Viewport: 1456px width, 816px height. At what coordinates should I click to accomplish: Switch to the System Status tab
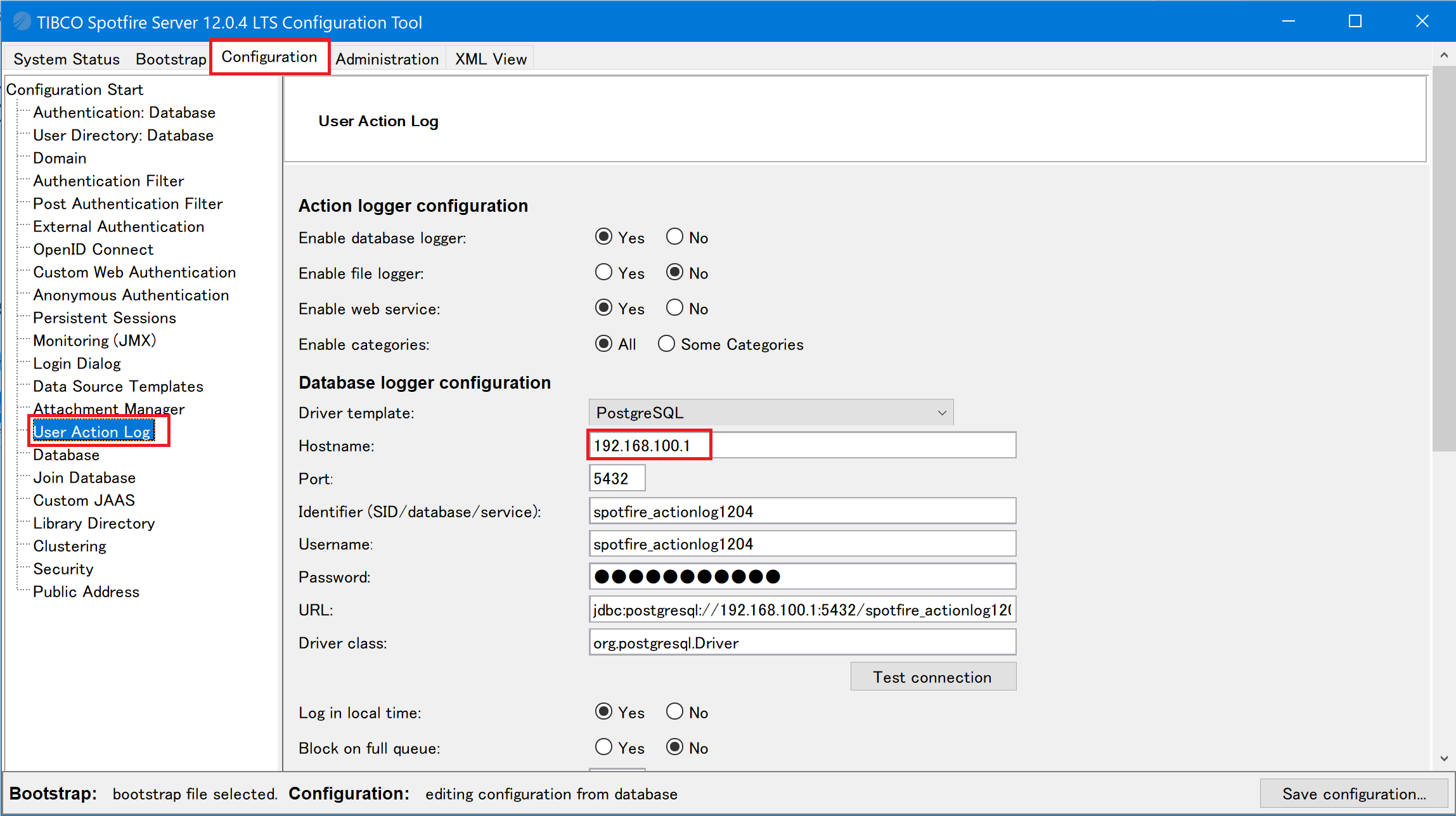pos(67,59)
